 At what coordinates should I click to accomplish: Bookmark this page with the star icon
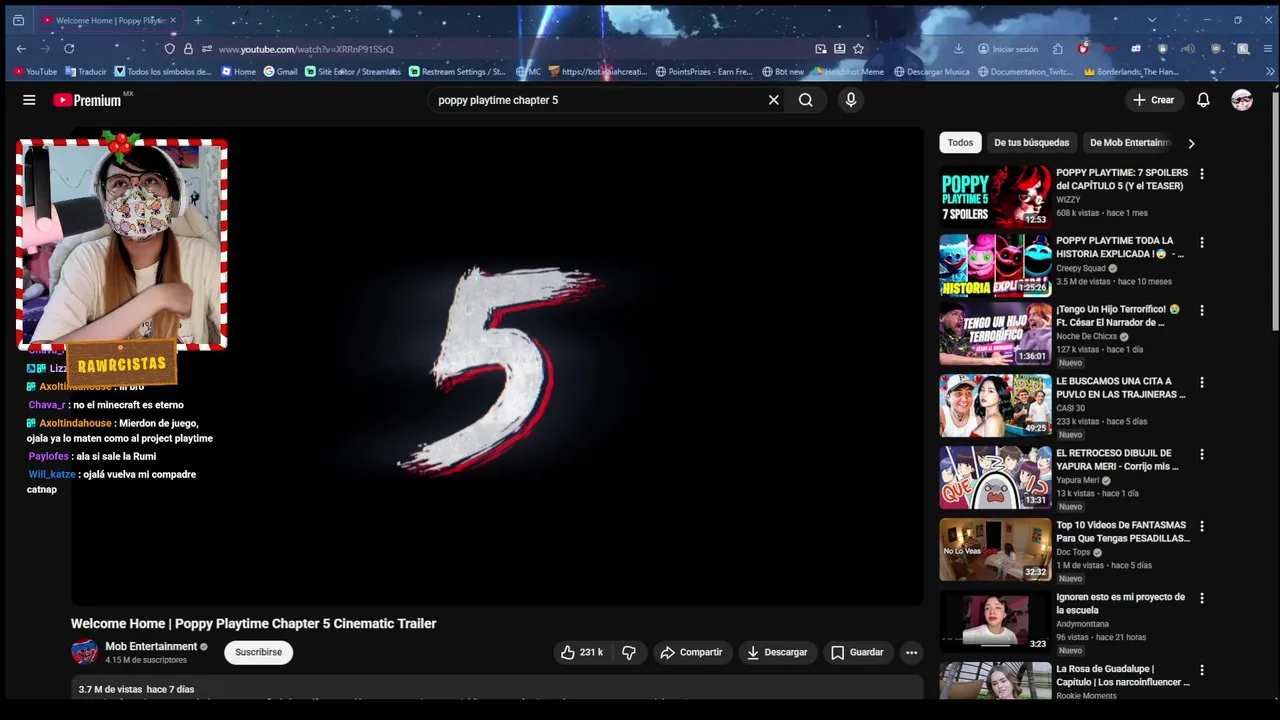tap(858, 48)
